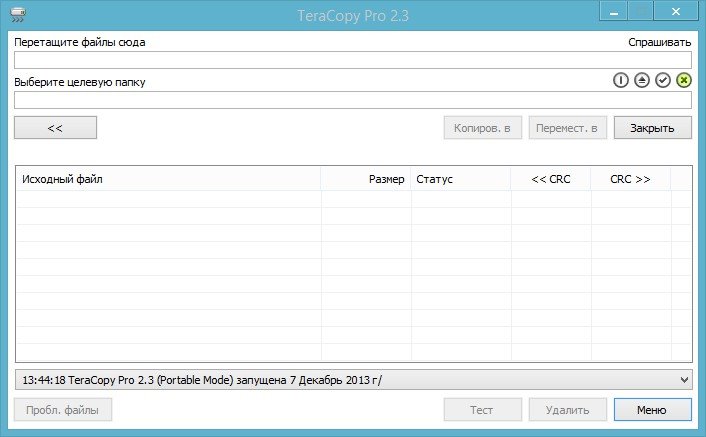Collapse panel with the << button
The width and height of the screenshot is (706, 437).
click(55, 128)
